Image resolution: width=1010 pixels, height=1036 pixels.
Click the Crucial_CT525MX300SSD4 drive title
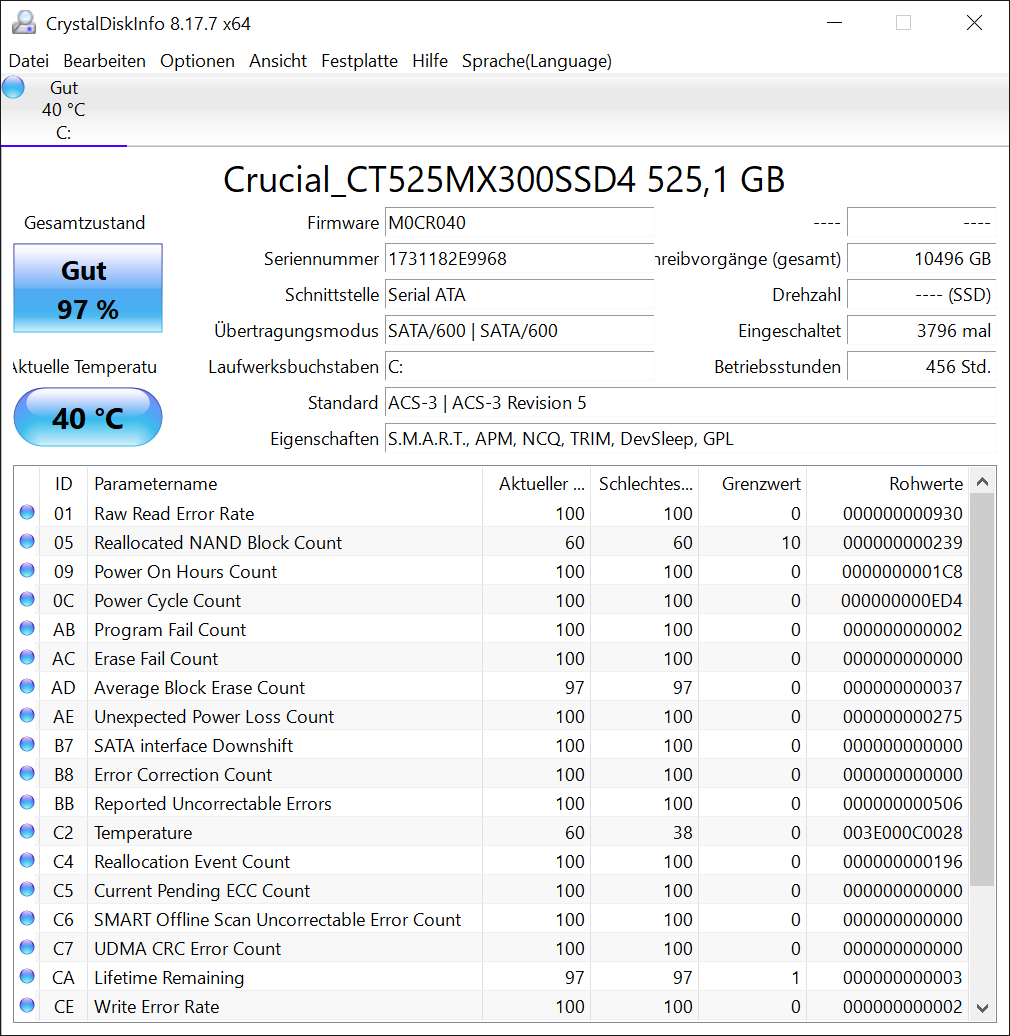[504, 180]
